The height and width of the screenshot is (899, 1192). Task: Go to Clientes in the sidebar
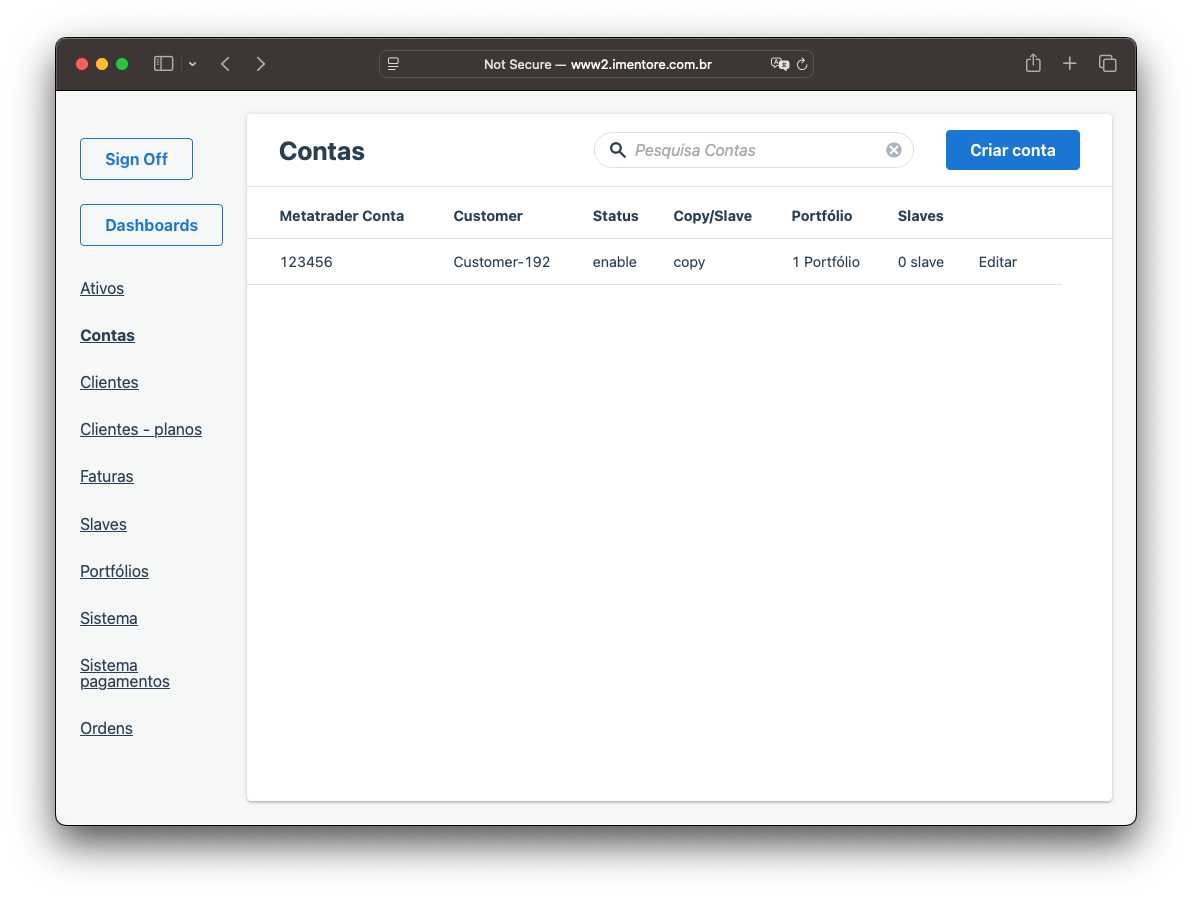(x=109, y=382)
